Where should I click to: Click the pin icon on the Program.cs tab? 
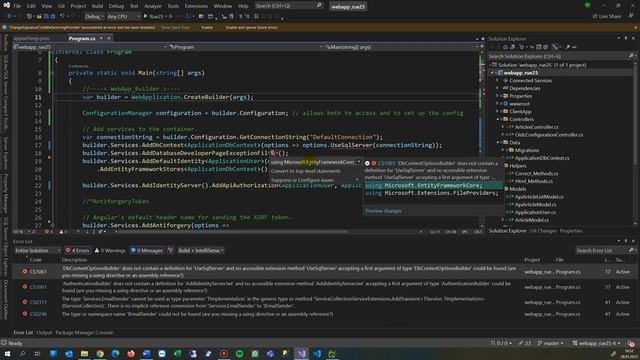coord(101,38)
